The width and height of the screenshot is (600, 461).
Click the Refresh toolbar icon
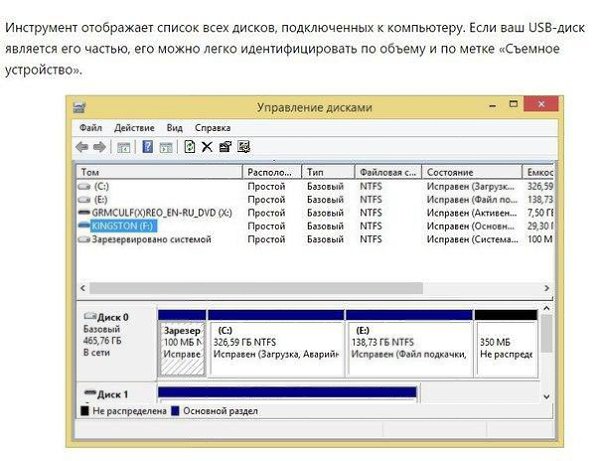click(190, 147)
